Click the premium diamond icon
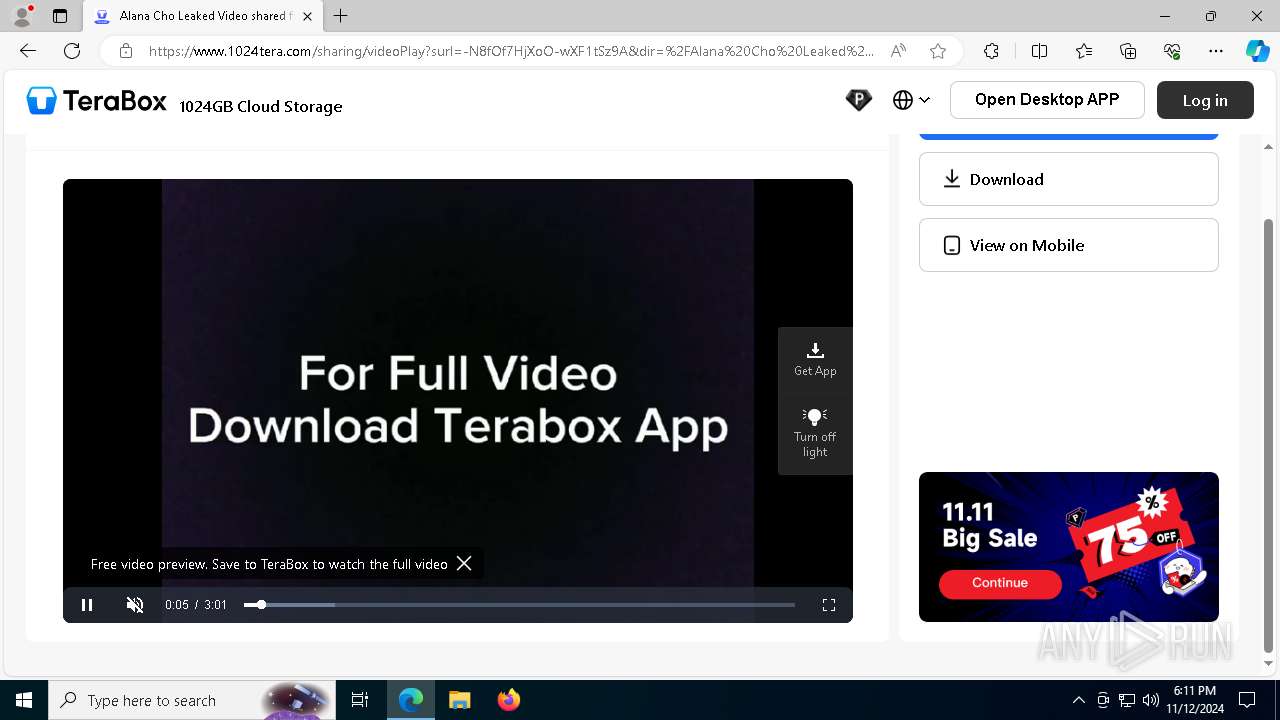This screenshot has width=1280, height=720. (858, 100)
